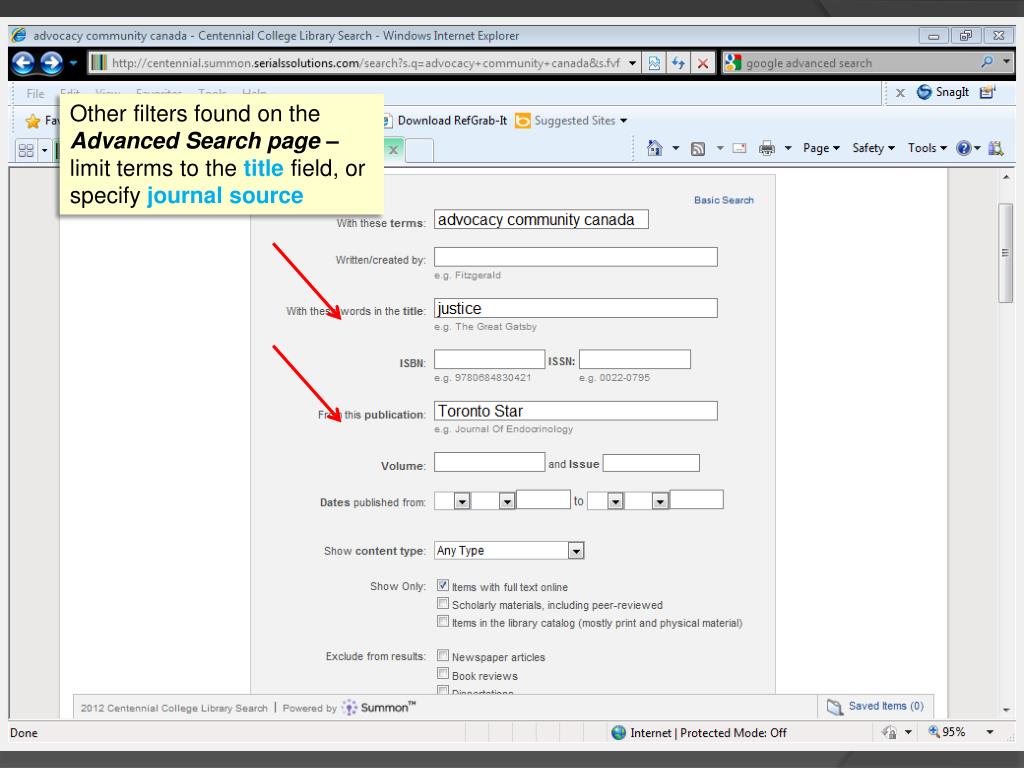The height and width of the screenshot is (768, 1024).
Task: Open the search provider options dropdown
Action: coord(1006,62)
